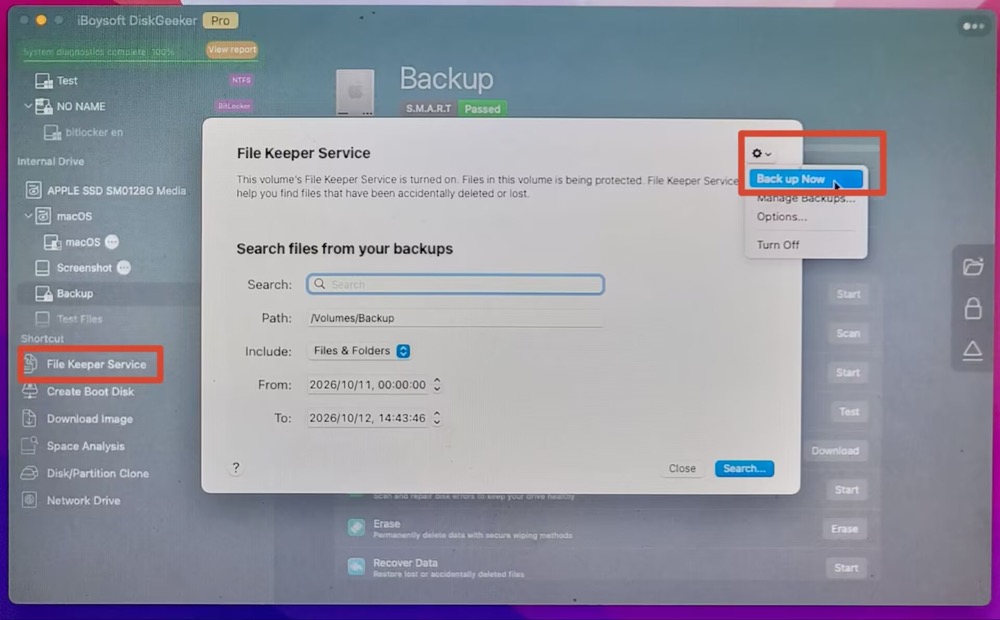This screenshot has width=1000, height=620.
Task: Adjust the To date stepper
Action: pyautogui.click(x=437, y=418)
